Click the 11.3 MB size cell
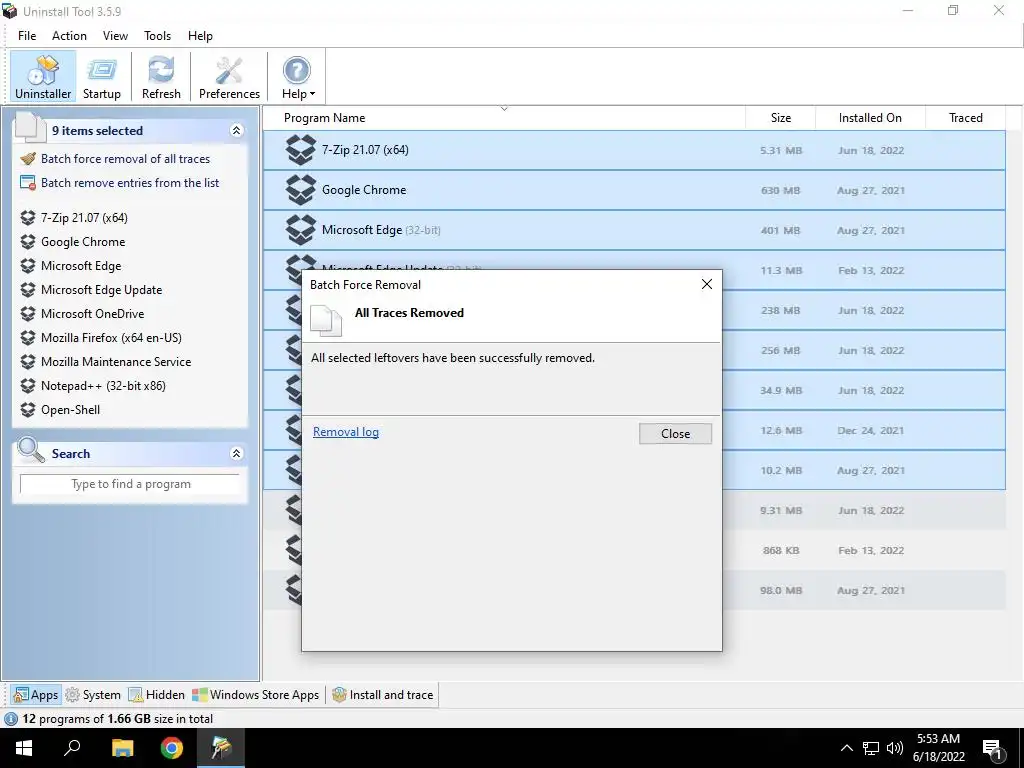This screenshot has height=768, width=1024. [780, 270]
